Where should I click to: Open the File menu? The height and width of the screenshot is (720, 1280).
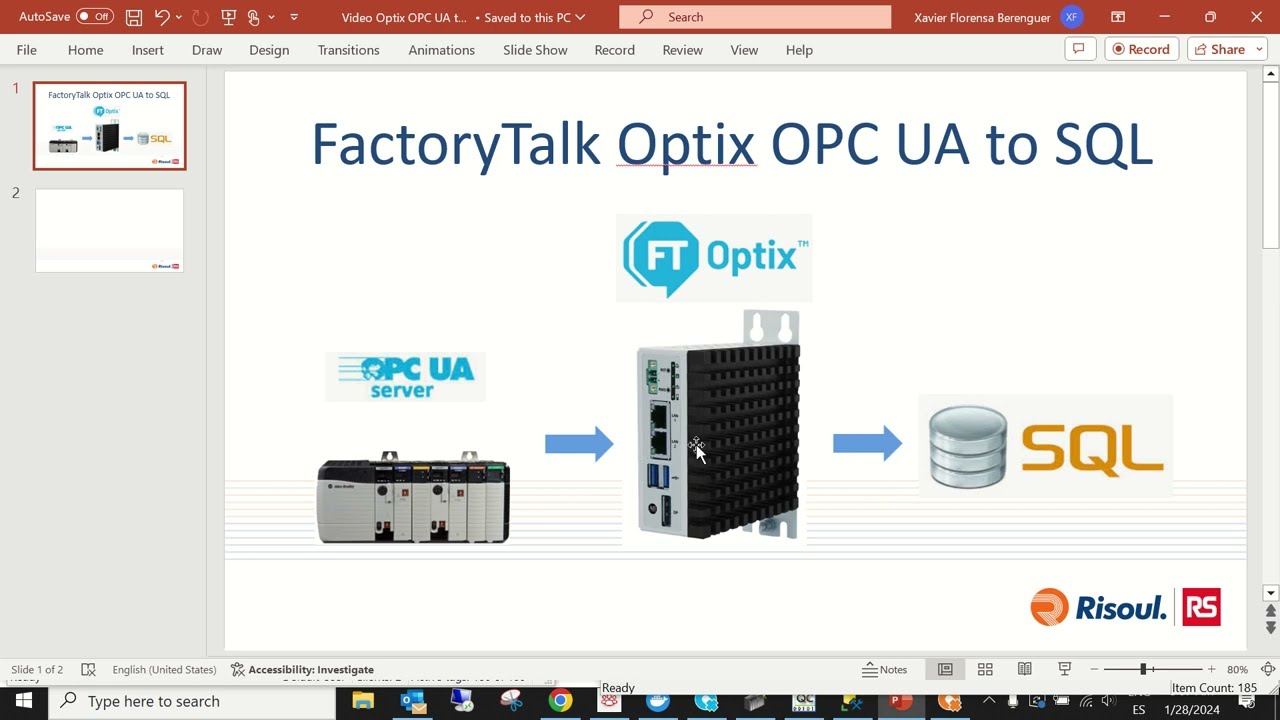tap(27, 50)
